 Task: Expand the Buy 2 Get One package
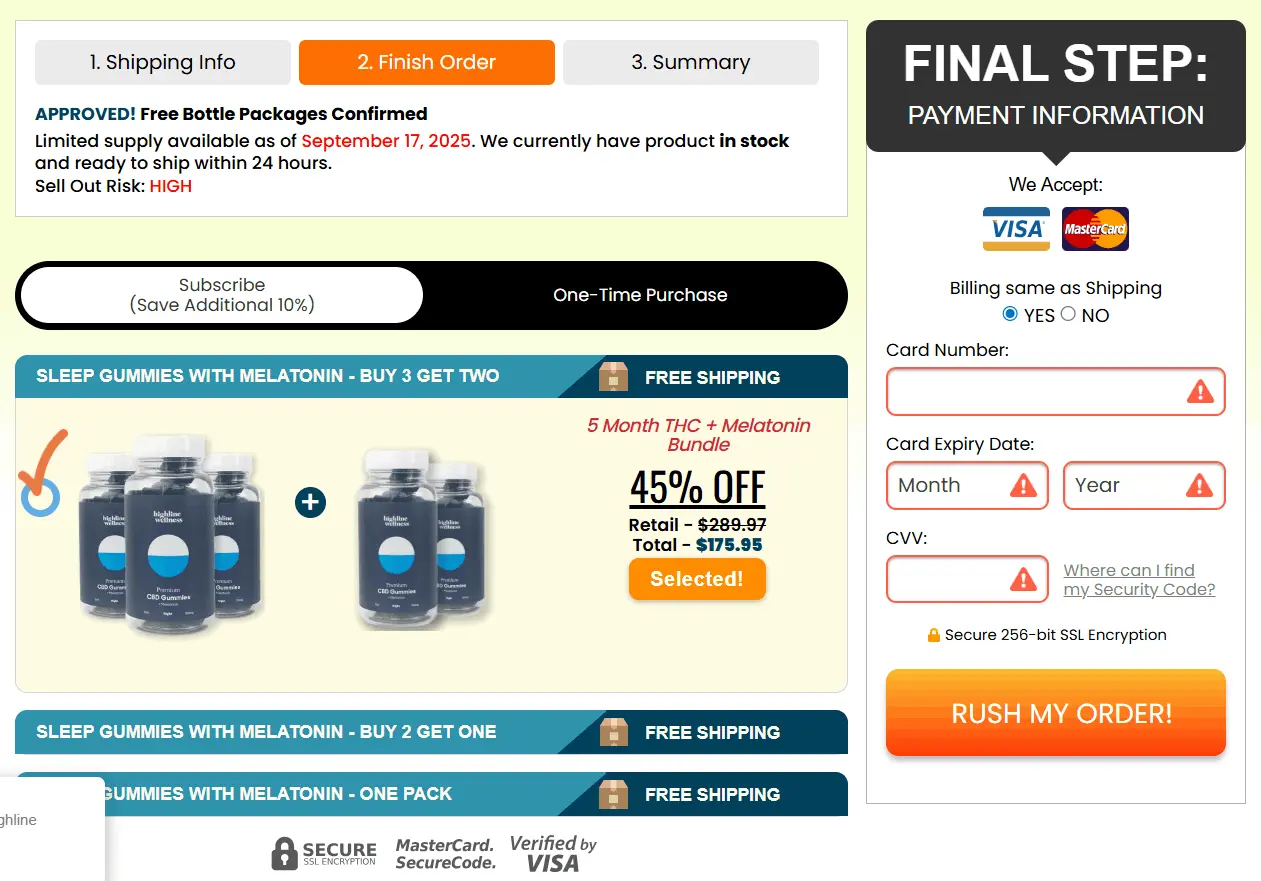click(431, 732)
